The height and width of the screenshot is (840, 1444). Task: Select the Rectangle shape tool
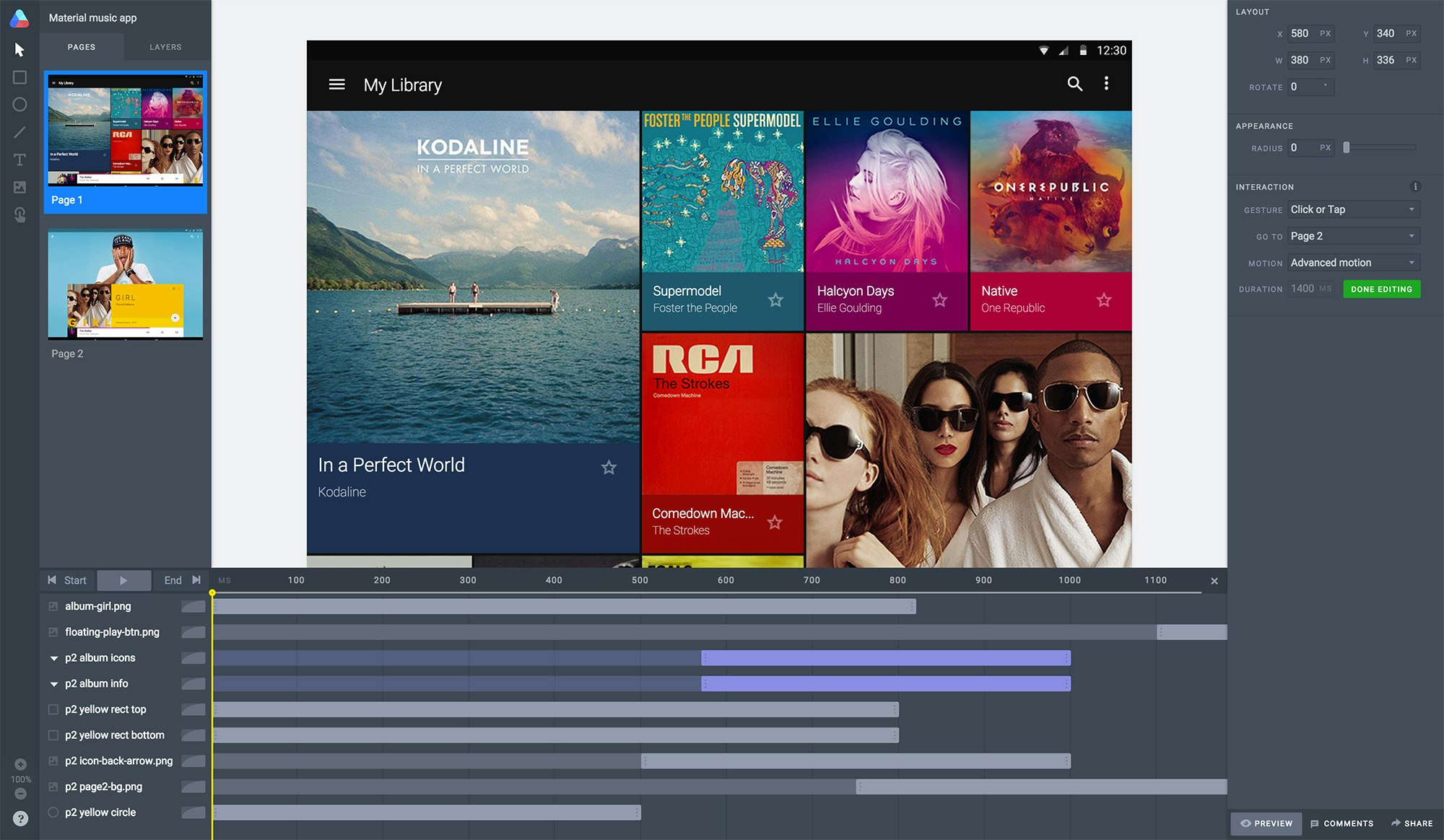click(x=19, y=77)
